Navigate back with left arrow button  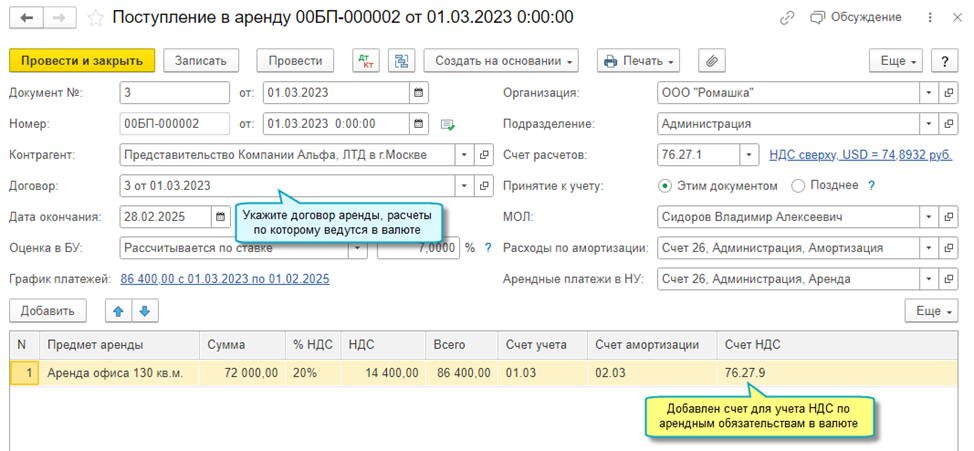pyautogui.click(x=26, y=18)
